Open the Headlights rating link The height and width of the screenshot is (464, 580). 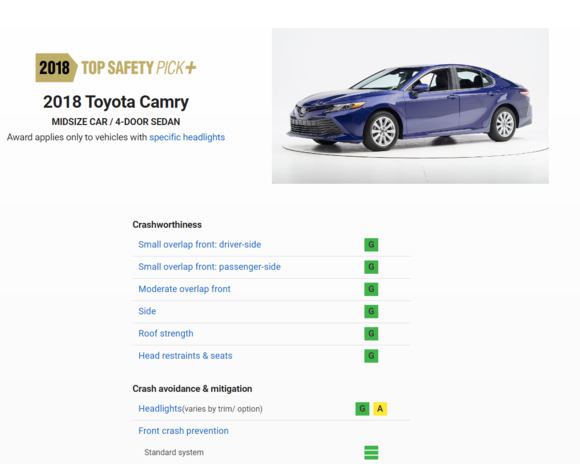160,408
